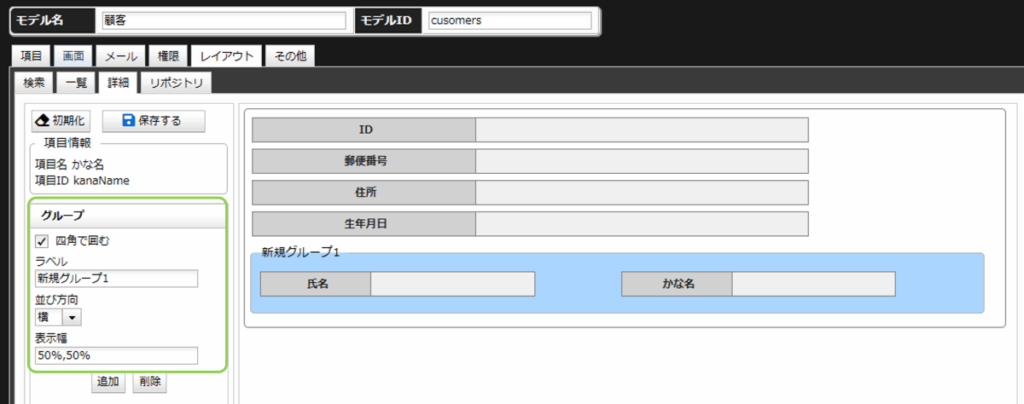This screenshot has height=404, width=1024.
Task: Open the 並び方向 dropdown
Action: tap(74, 317)
